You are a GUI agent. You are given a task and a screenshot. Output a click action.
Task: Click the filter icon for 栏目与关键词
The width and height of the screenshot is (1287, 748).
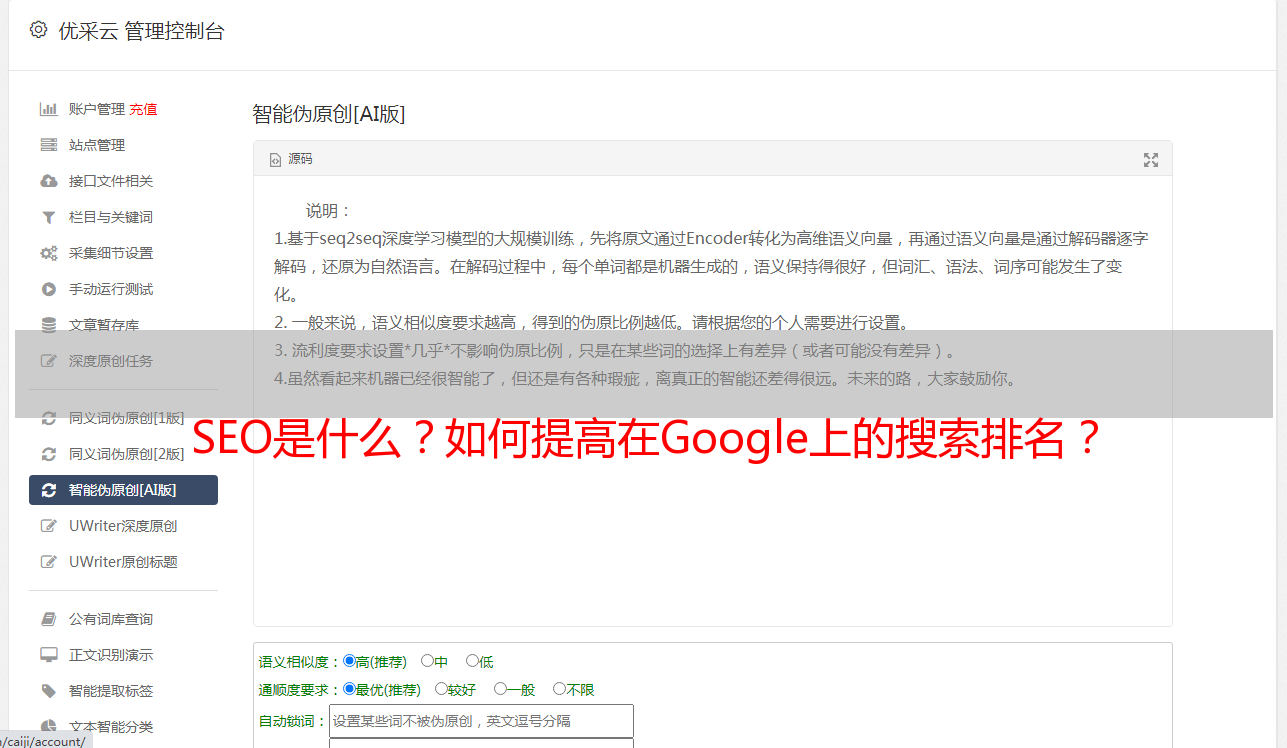[48, 217]
